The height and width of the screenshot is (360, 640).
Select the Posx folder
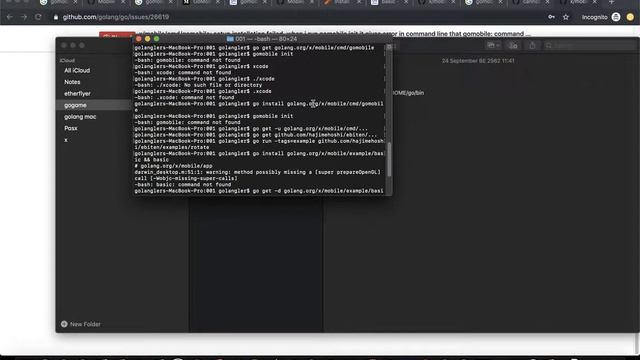[71, 128]
